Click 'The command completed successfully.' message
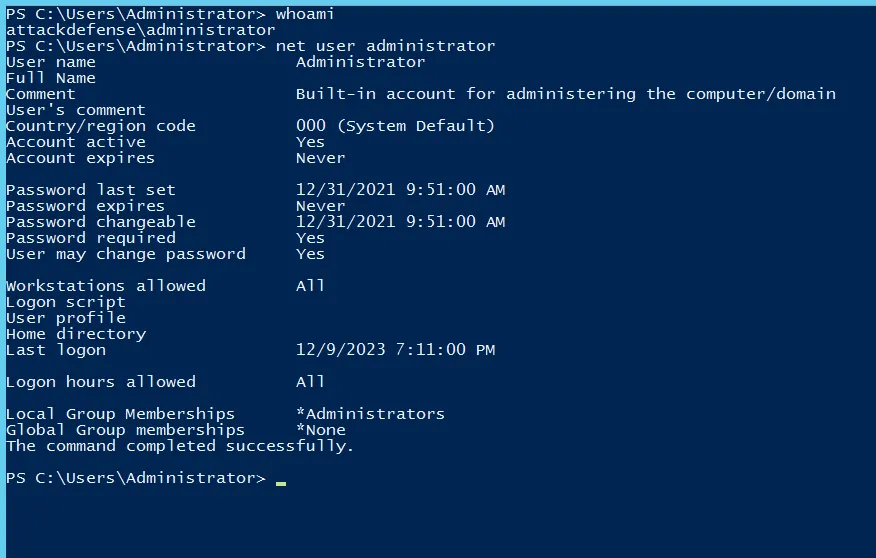Screen dimensions: 876x558 click(x=180, y=446)
